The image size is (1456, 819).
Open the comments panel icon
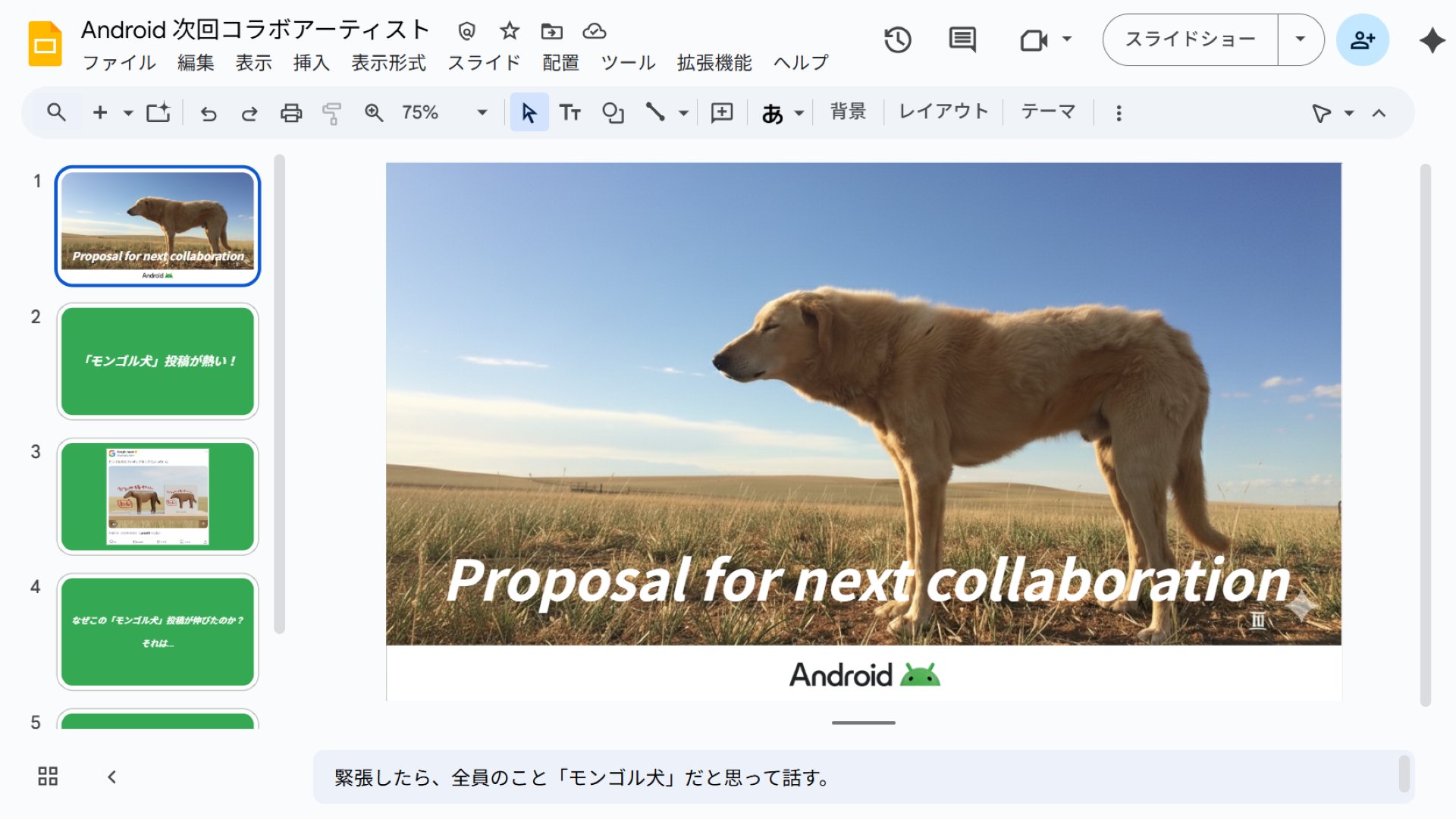click(x=962, y=39)
